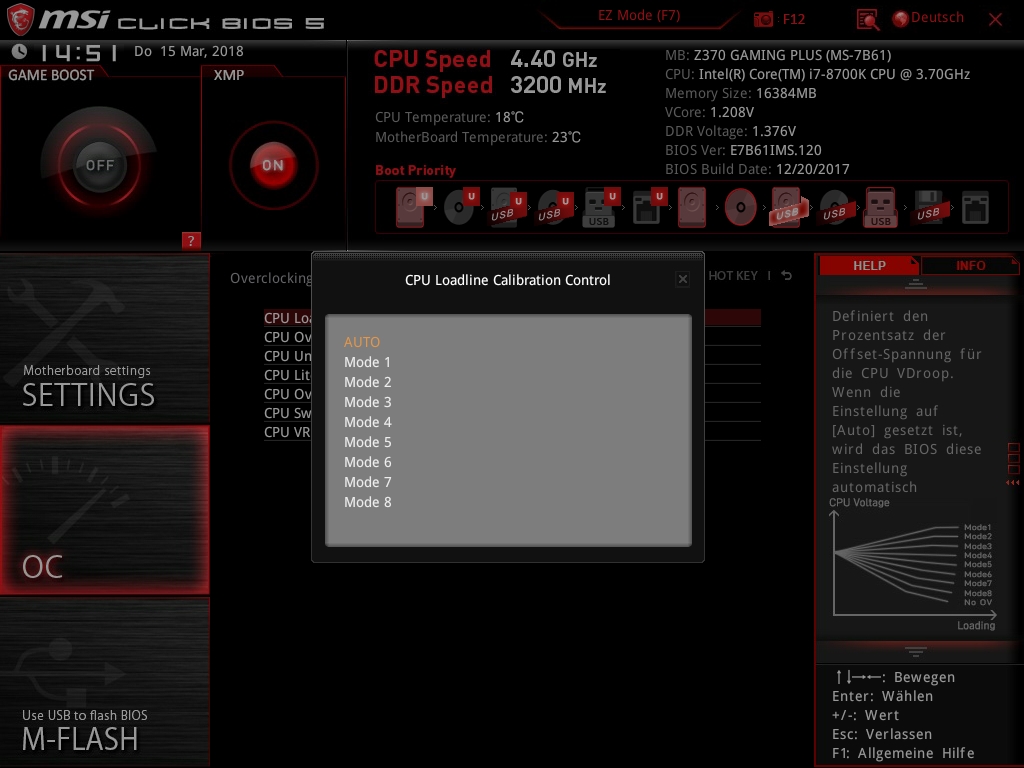The image size is (1024, 768).
Task: Click the Boot Priority heading
Action: click(415, 170)
